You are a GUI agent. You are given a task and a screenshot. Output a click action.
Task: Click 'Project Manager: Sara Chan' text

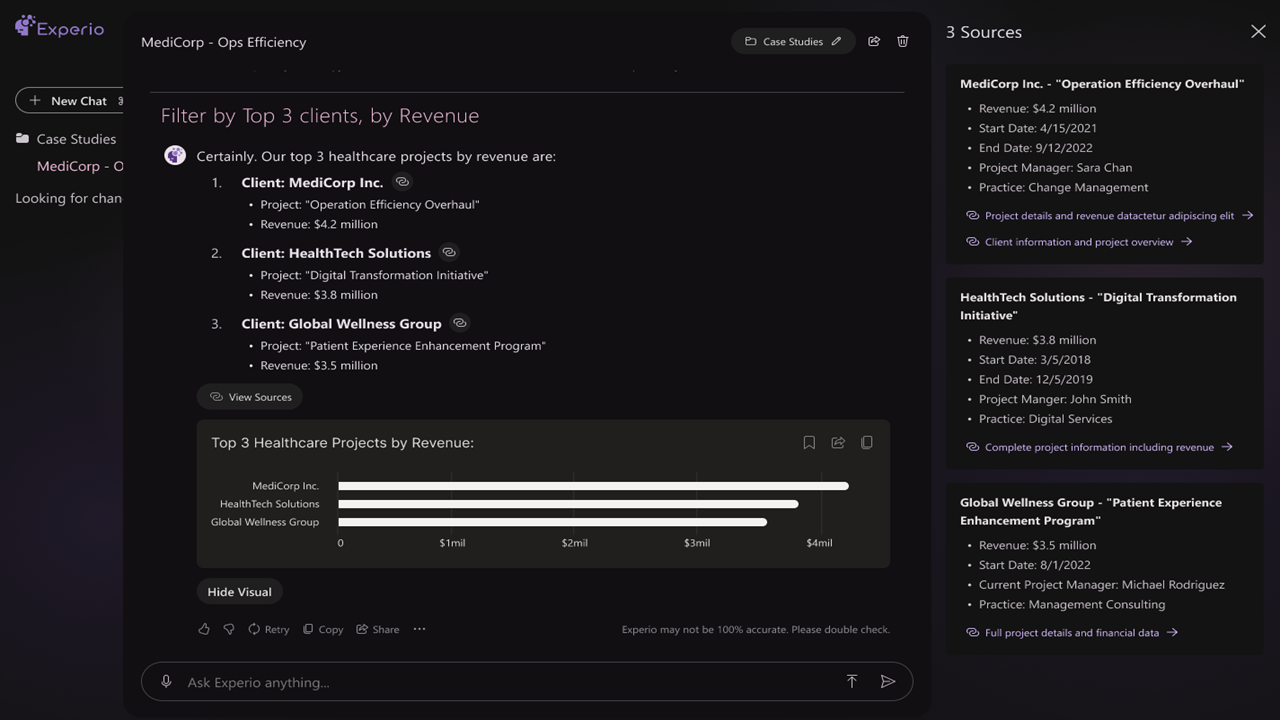(x=1056, y=167)
